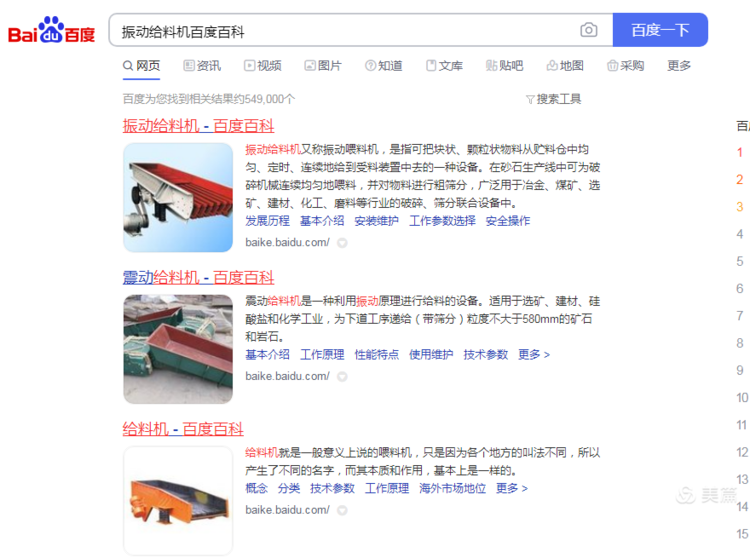Click the 工作参数选择 sub-link
This screenshot has width=750, height=558.
[x=442, y=221]
